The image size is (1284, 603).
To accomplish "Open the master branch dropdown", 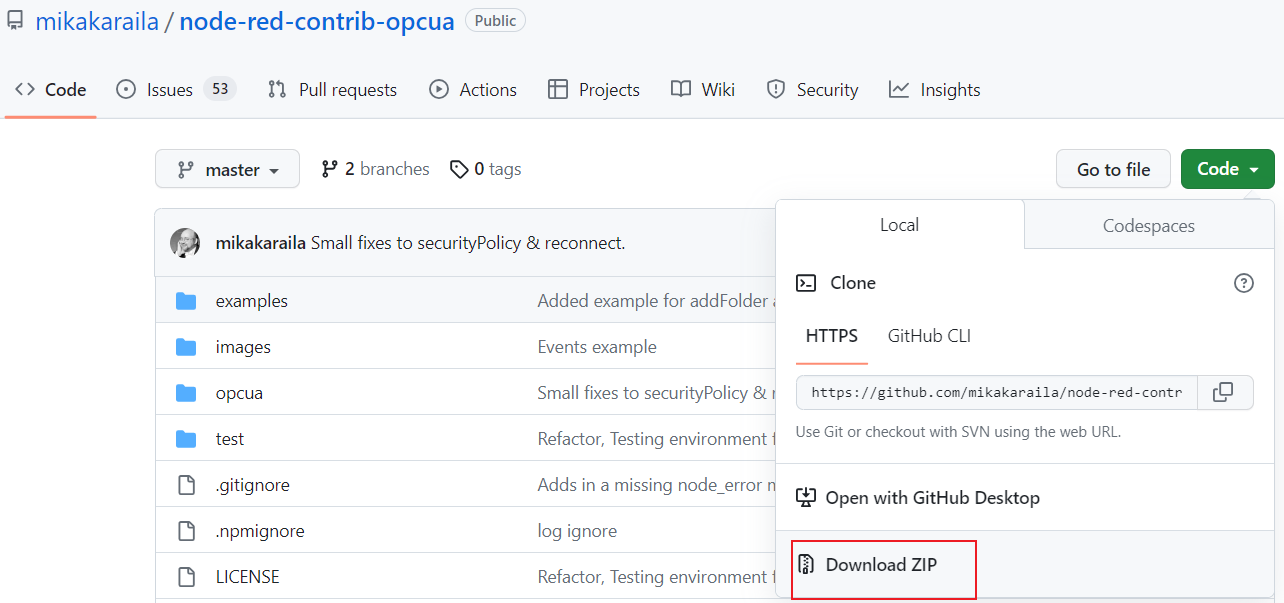I will coord(227,169).
